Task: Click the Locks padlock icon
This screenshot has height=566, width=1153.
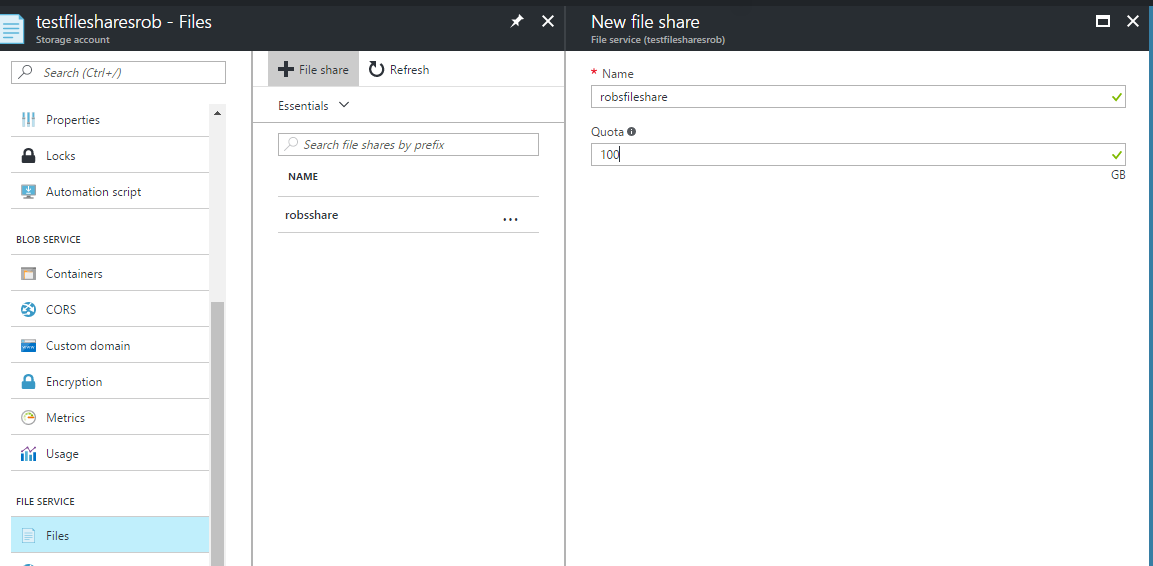Action: 29,156
